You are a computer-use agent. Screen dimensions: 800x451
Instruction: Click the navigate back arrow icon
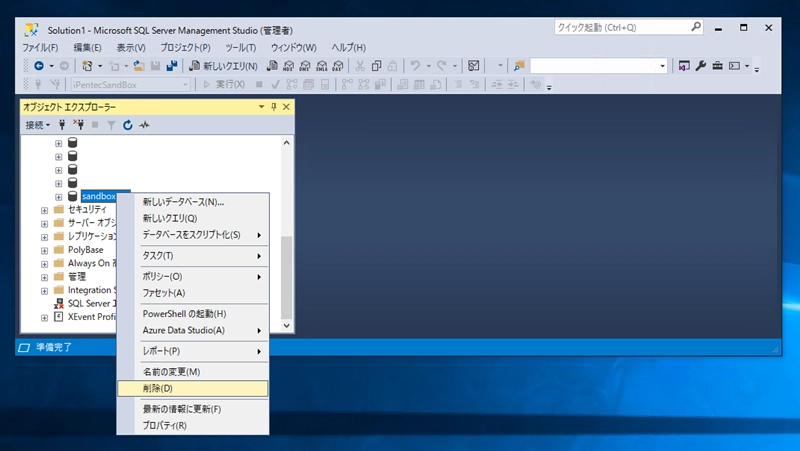39,66
